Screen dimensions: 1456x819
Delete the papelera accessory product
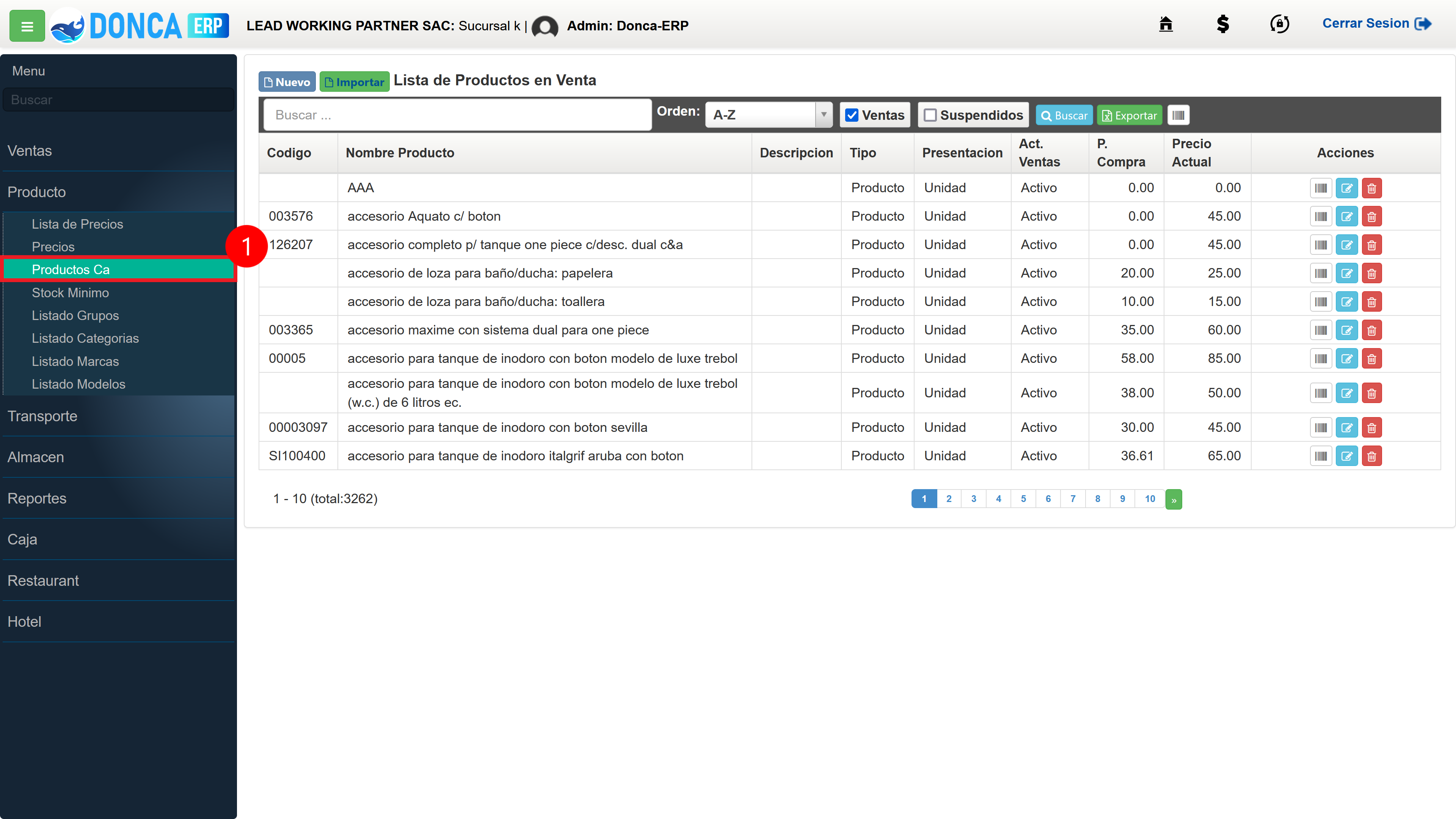coord(1372,273)
